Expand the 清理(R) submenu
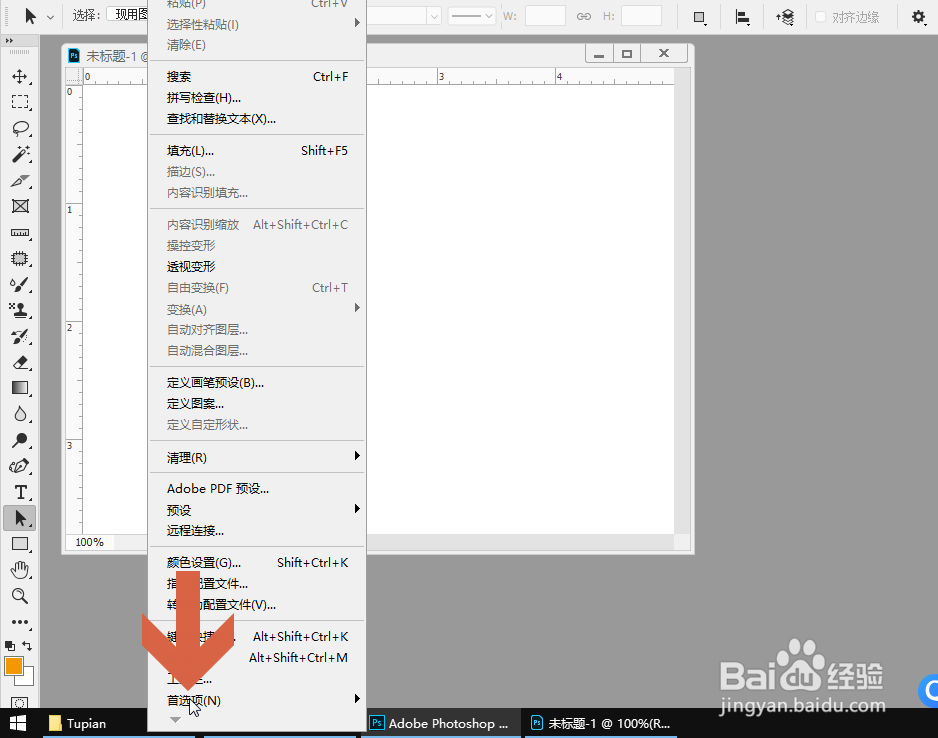The width and height of the screenshot is (938, 738). click(257, 458)
